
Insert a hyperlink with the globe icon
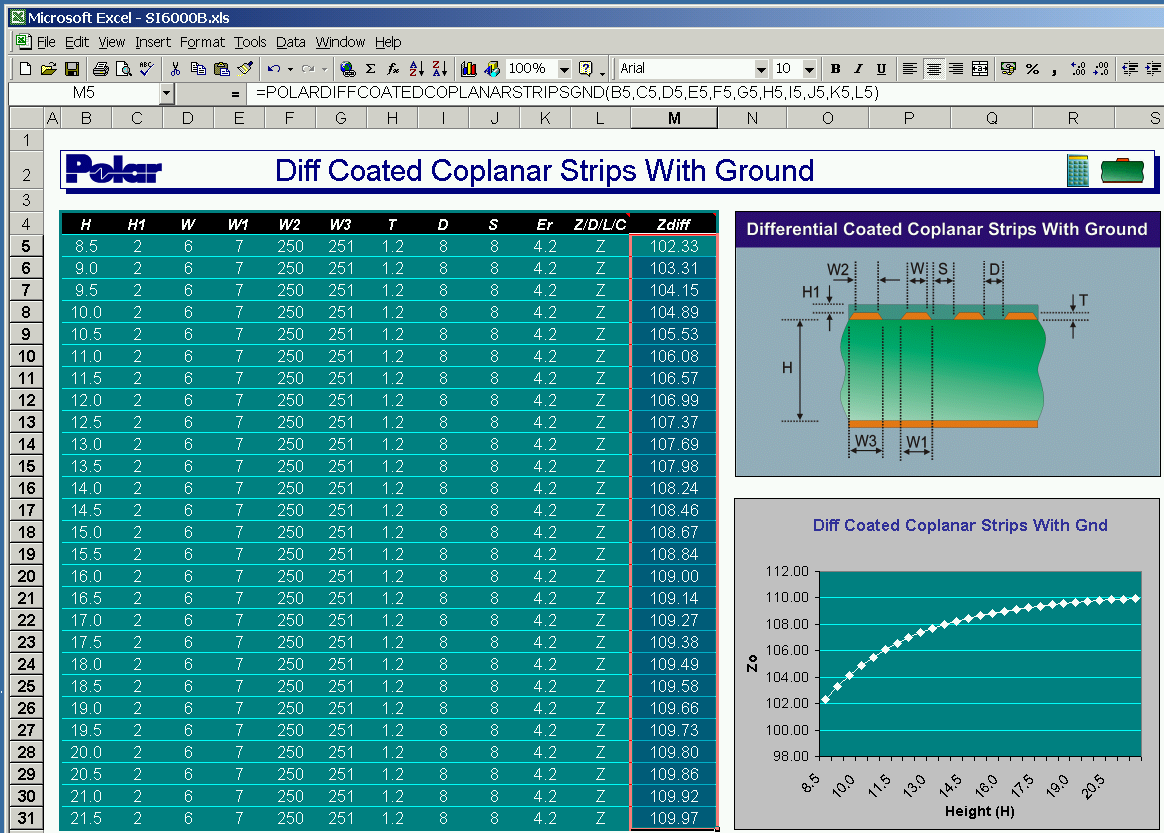[347, 69]
